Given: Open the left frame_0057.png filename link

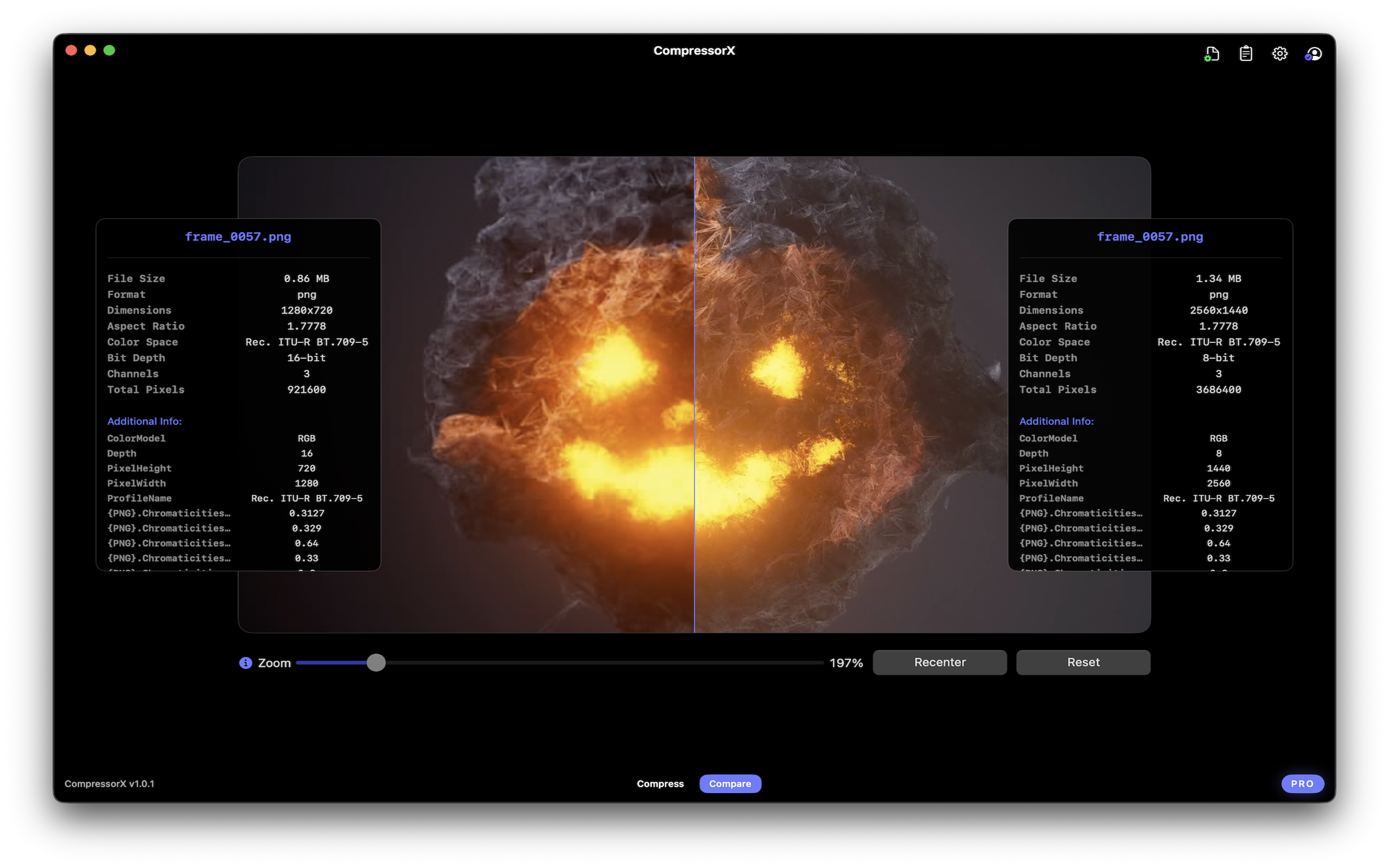Looking at the screenshot, I should click(x=238, y=236).
